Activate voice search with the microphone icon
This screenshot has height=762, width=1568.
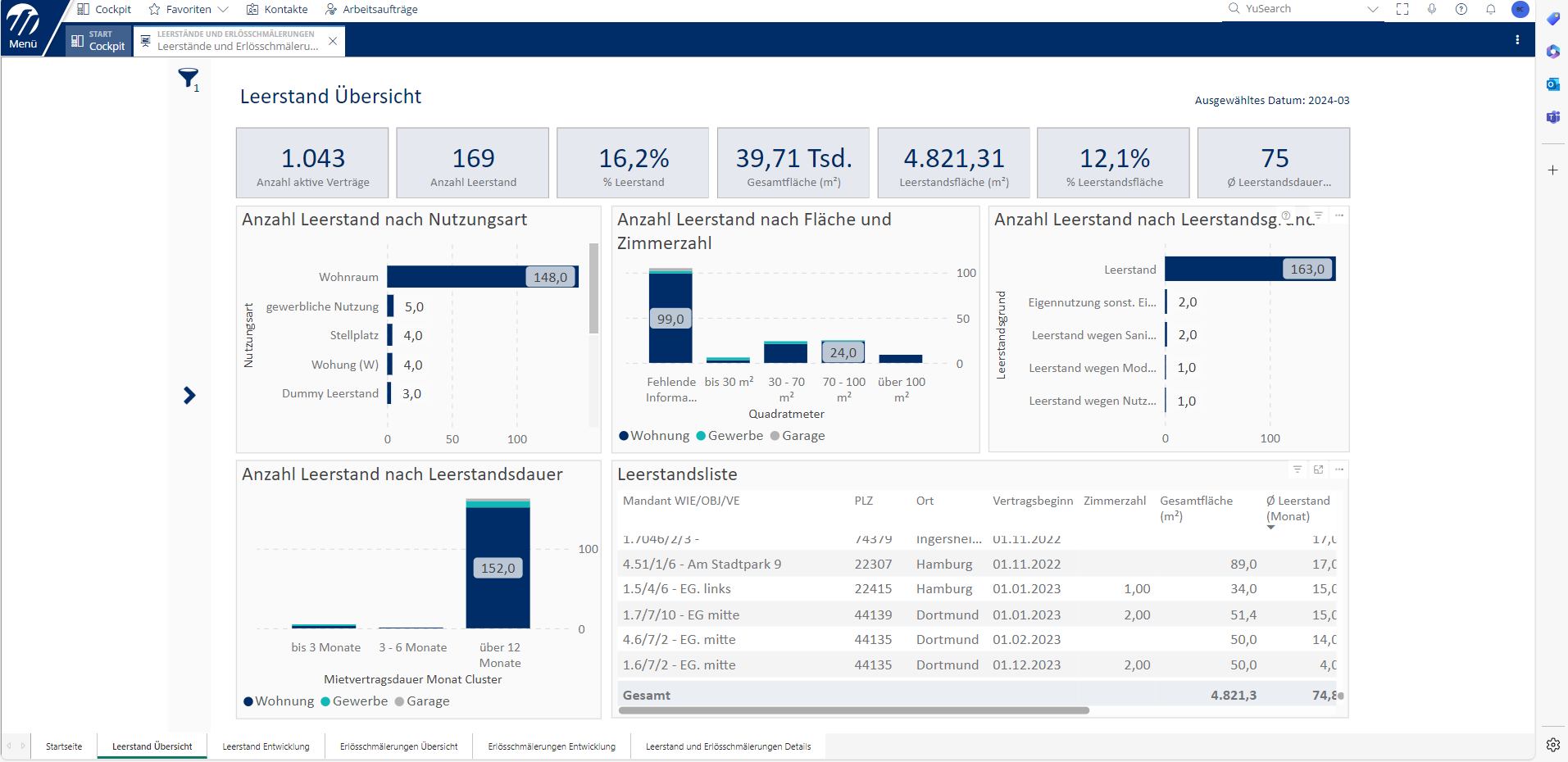(x=1431, y=9)
